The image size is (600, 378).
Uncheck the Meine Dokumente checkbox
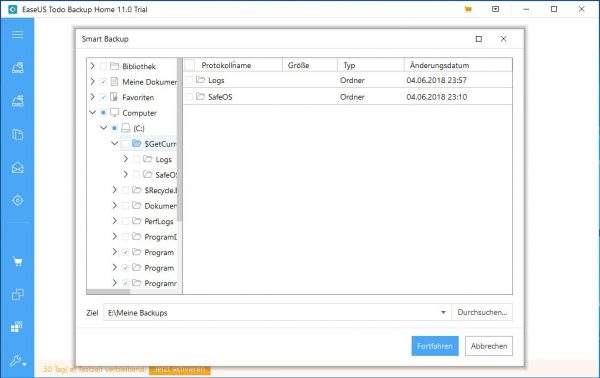103,82
